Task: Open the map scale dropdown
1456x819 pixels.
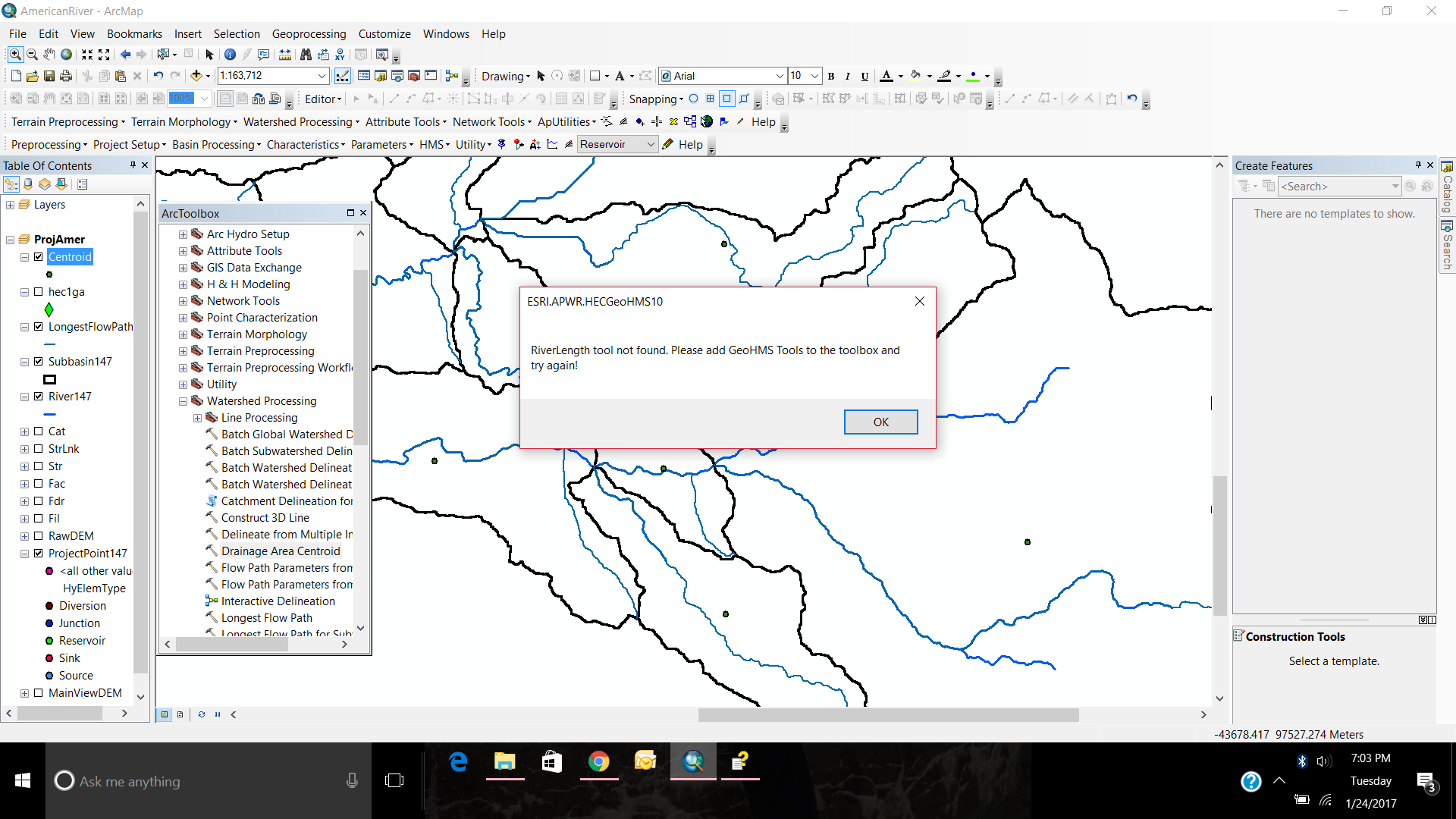Action: [322, 76]
